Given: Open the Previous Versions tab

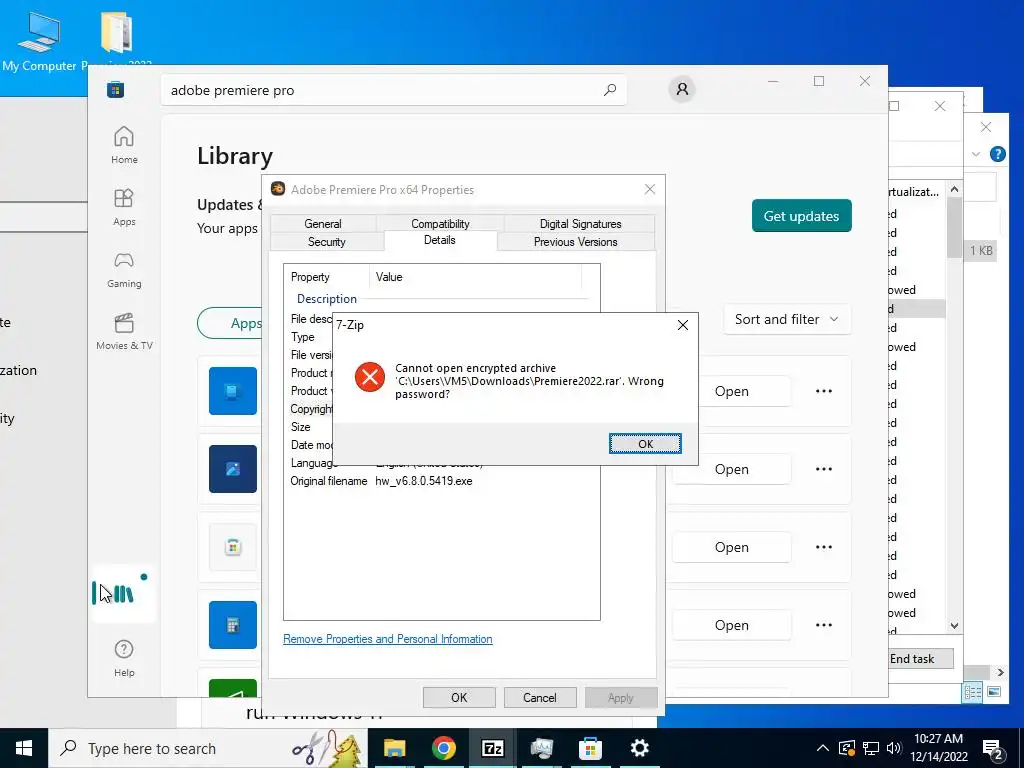Looking at the screenshot, I should [x=575, y=242].
